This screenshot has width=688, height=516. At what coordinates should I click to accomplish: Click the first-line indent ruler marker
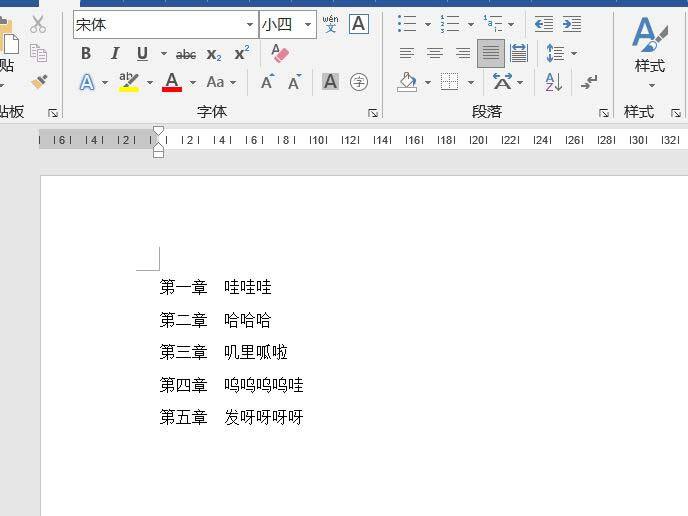tap(158, 131)
